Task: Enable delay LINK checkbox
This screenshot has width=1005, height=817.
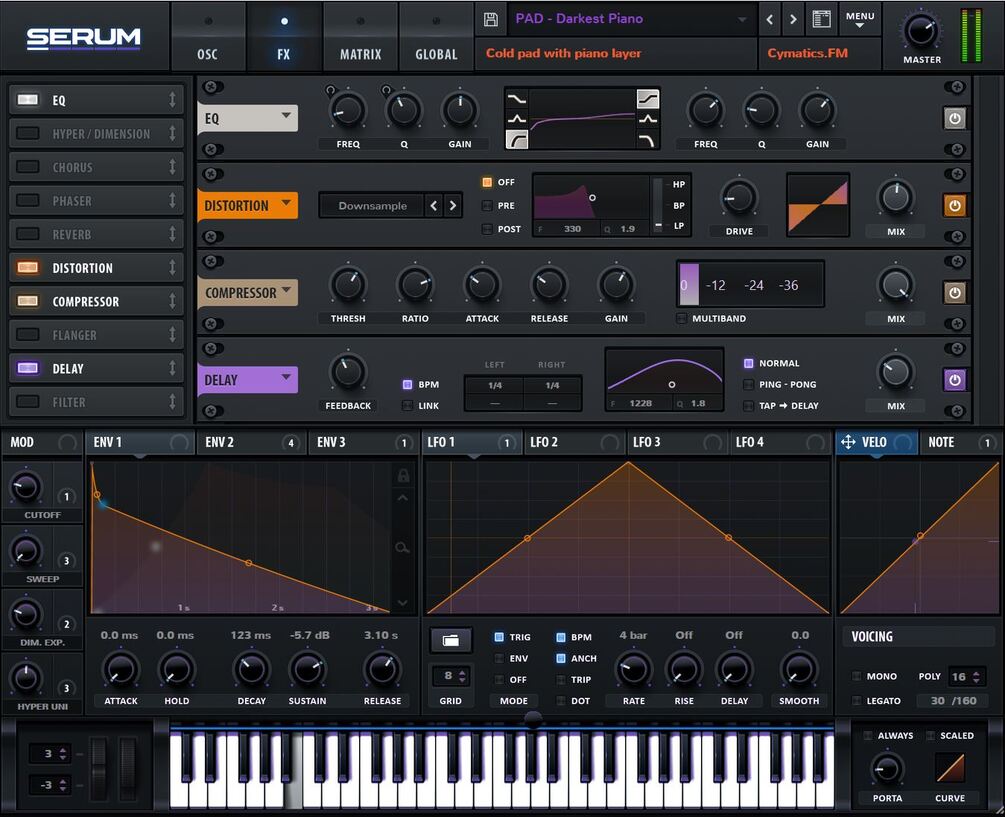Action: tap(407, 406)
